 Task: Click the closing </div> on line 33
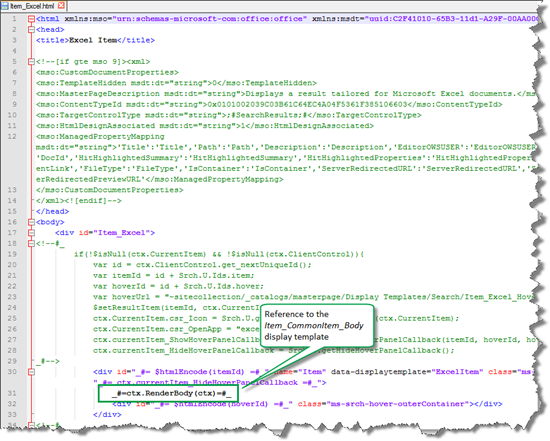click(107, 415)
